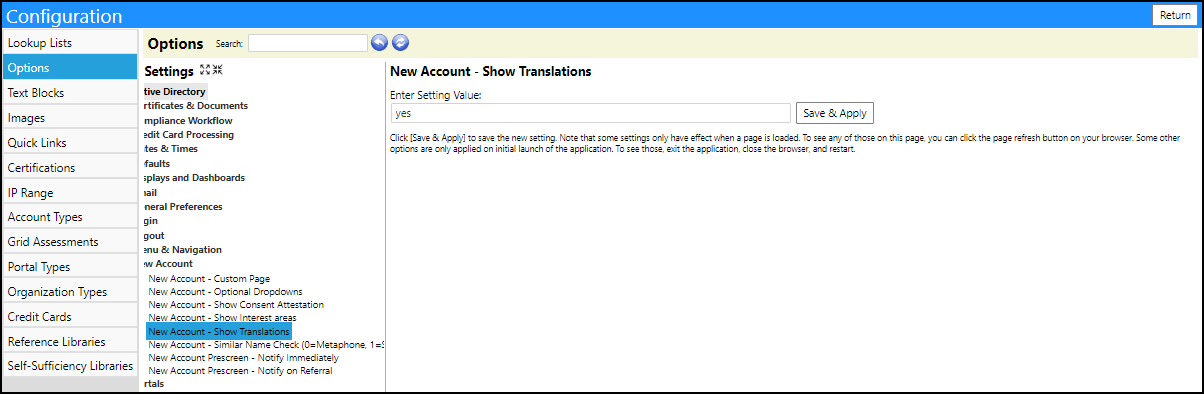Screen dimensions: 1204x394
Task: Expand Certificates & Documents settings group
Action: [195, 106]
